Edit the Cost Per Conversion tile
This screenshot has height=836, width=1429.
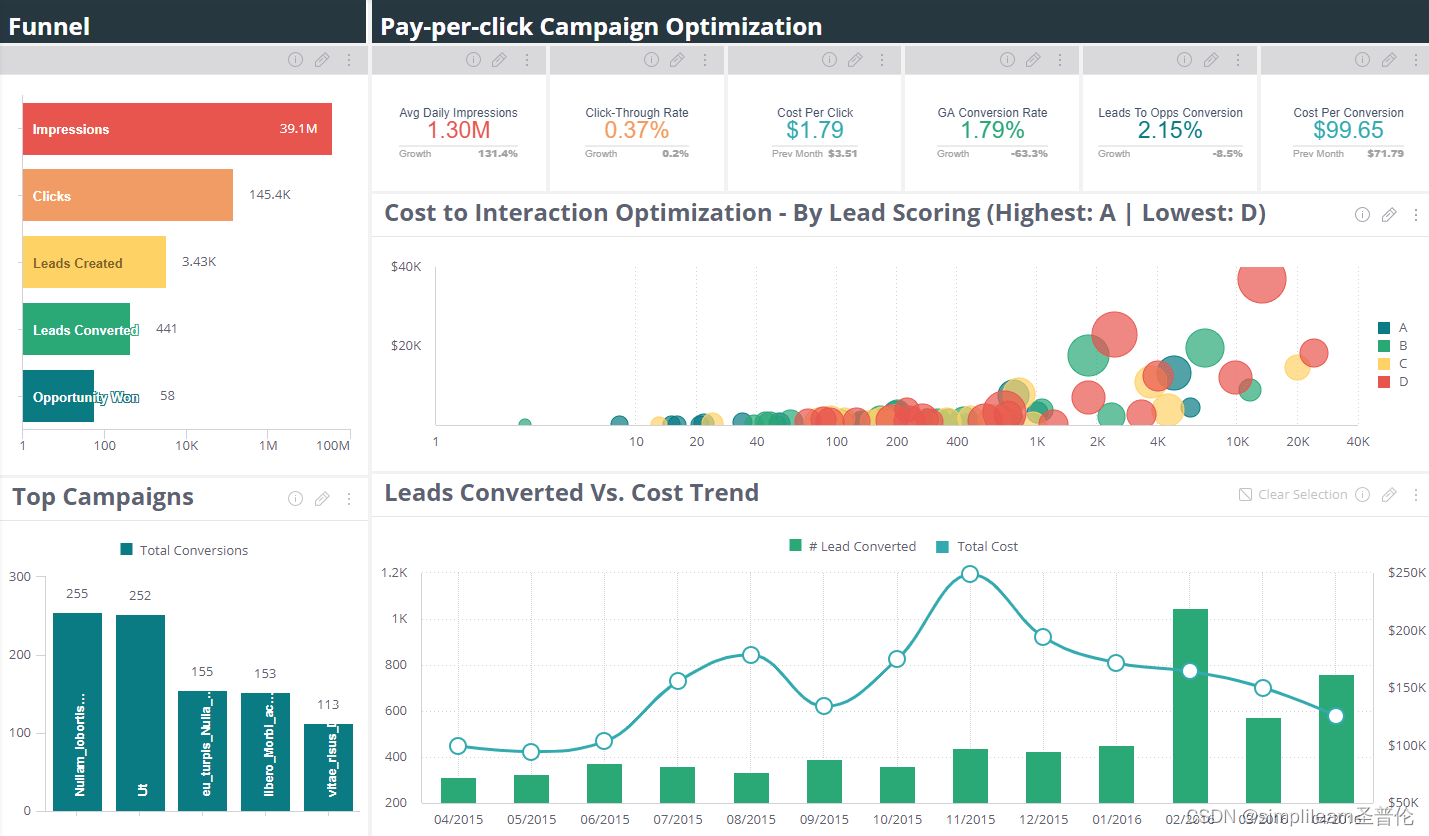coord(1389,60)
